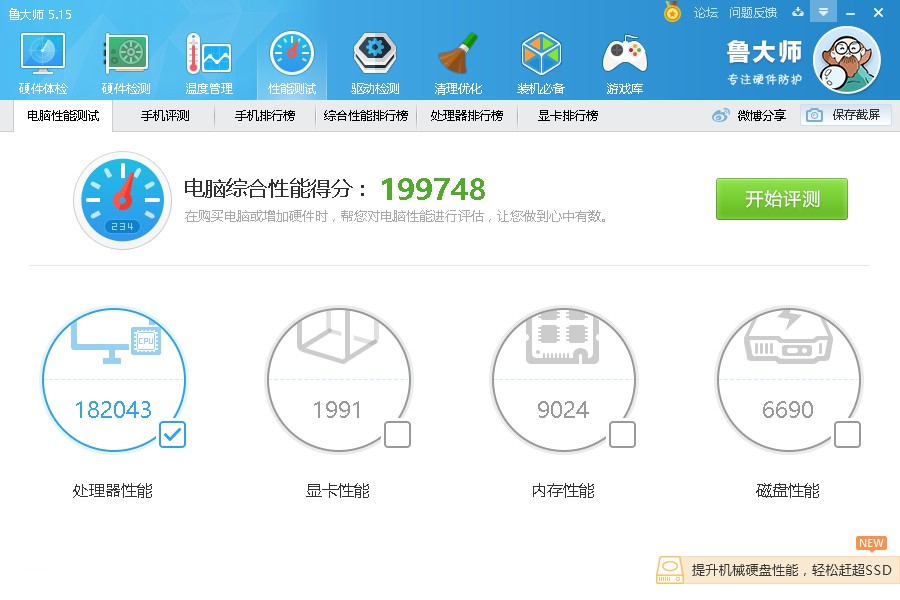Click the gold medal icon in title bar

tap(672, 11)
